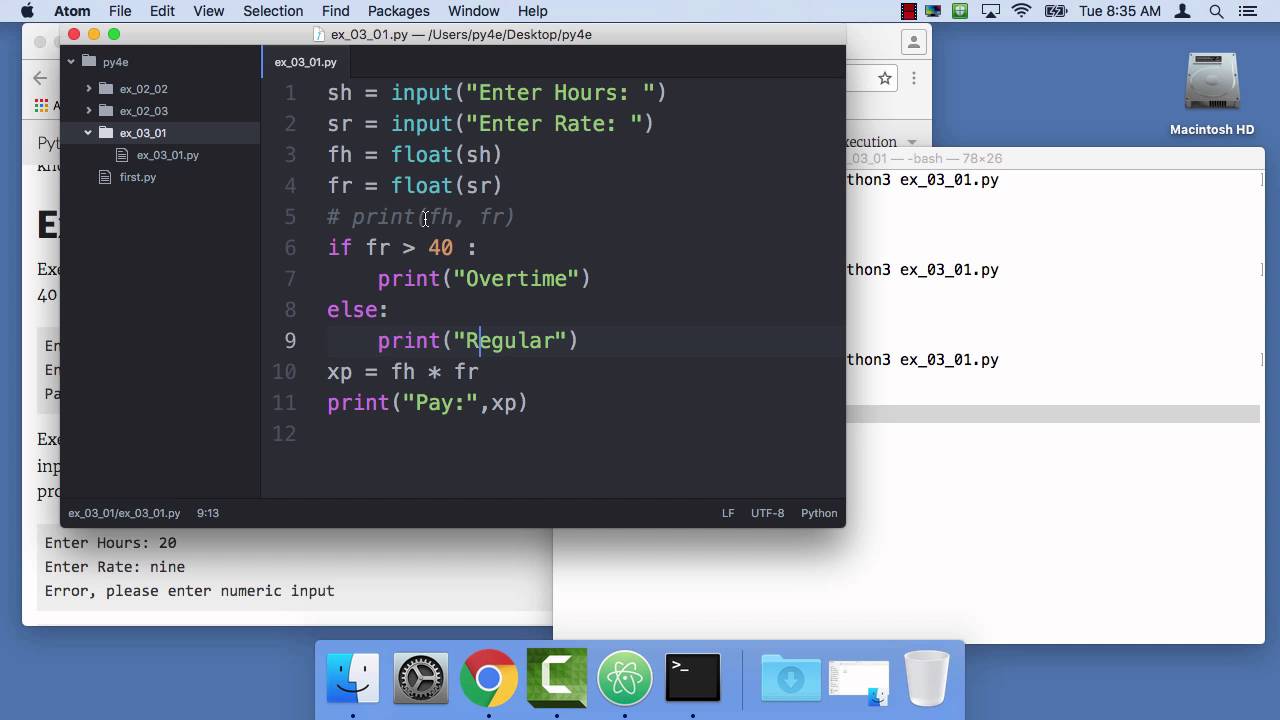
Task: Open first.py in the tree view
Action: tap(138, 177)
